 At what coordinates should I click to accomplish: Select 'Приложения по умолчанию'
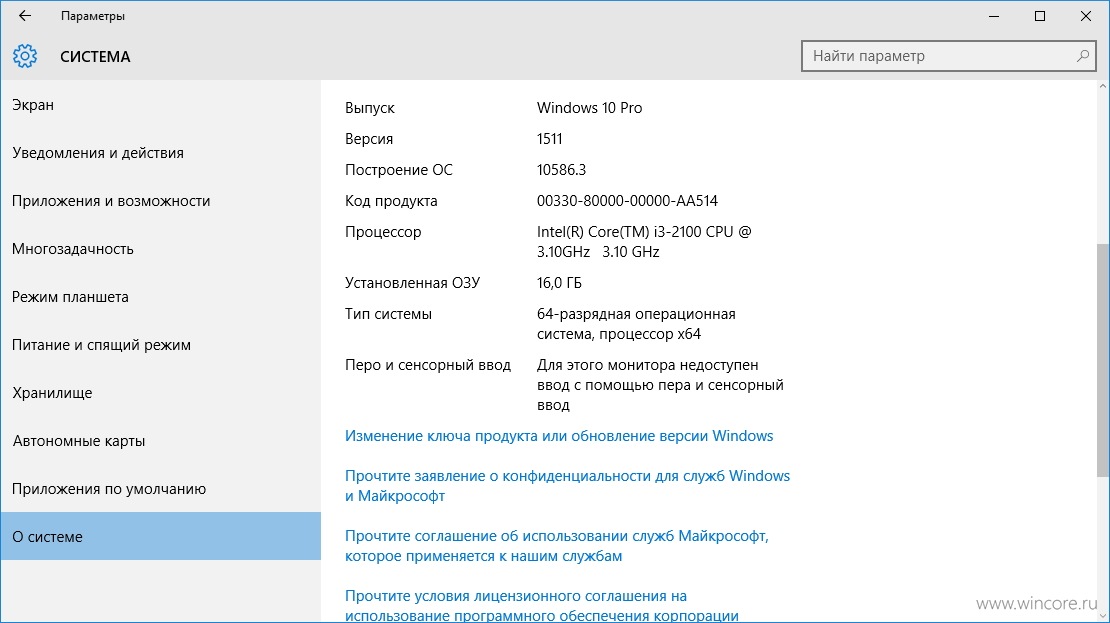(x=161, y=489)
